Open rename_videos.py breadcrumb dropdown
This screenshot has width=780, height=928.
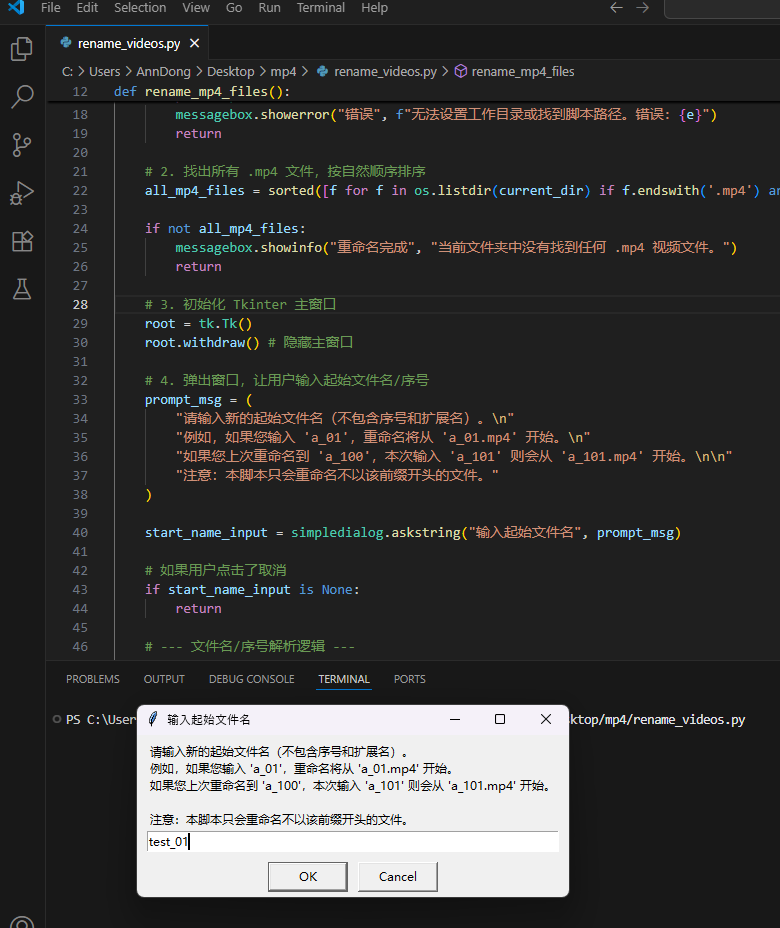378,72
